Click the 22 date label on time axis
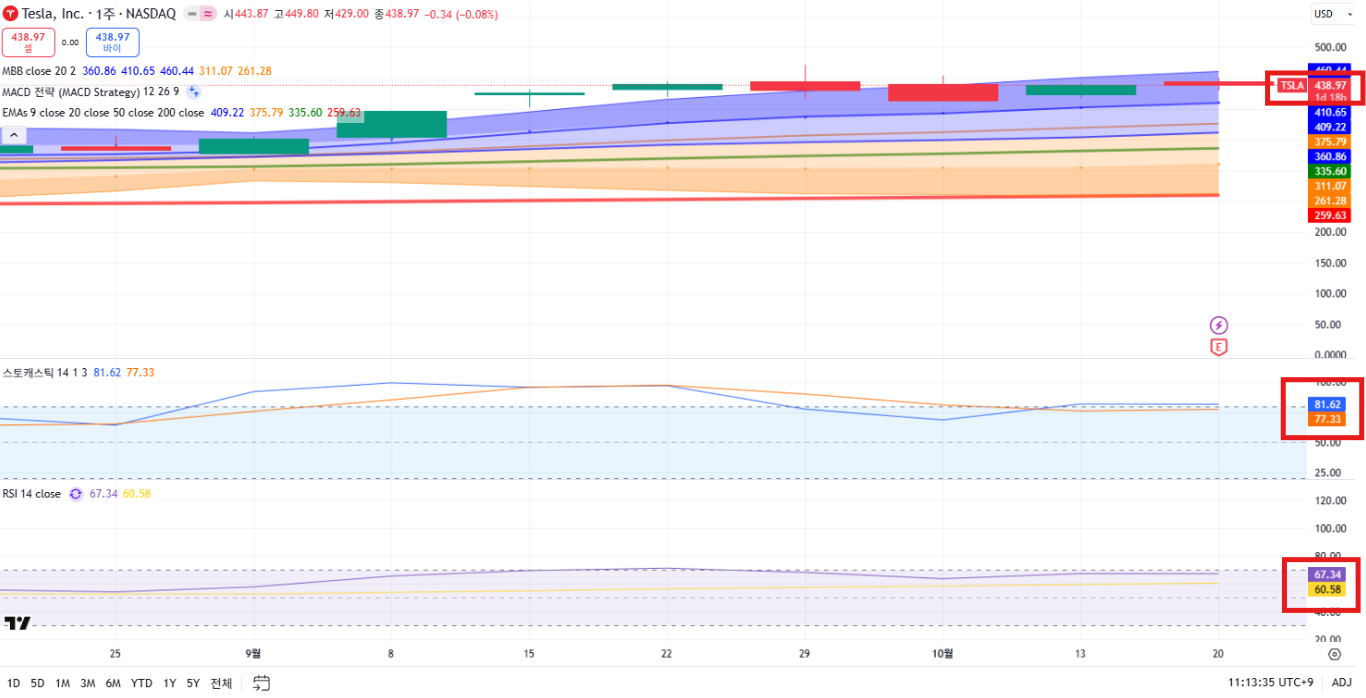The width and height of the screenshot is (1366, 698). click(x=666, y=653)
